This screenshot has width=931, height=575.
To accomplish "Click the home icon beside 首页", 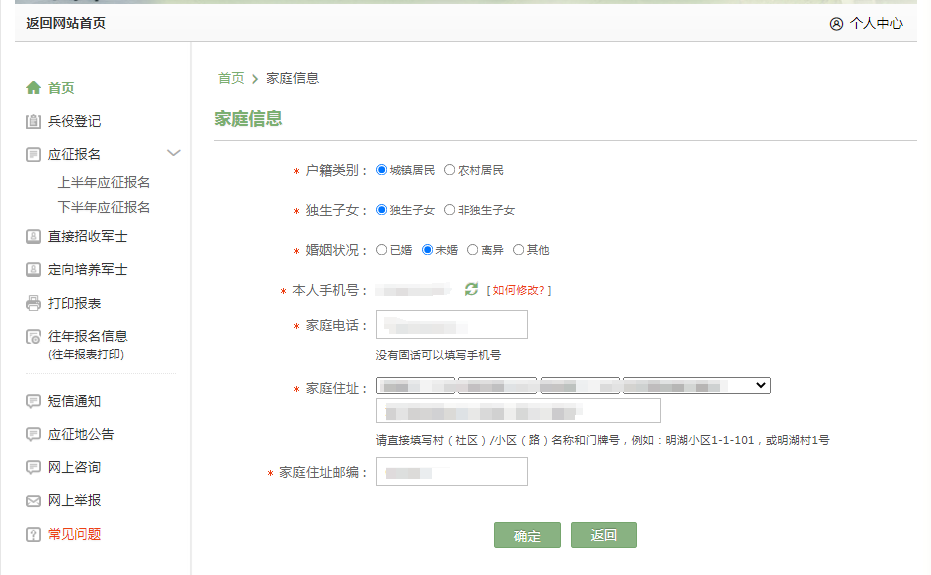I will tap(33, 88).
